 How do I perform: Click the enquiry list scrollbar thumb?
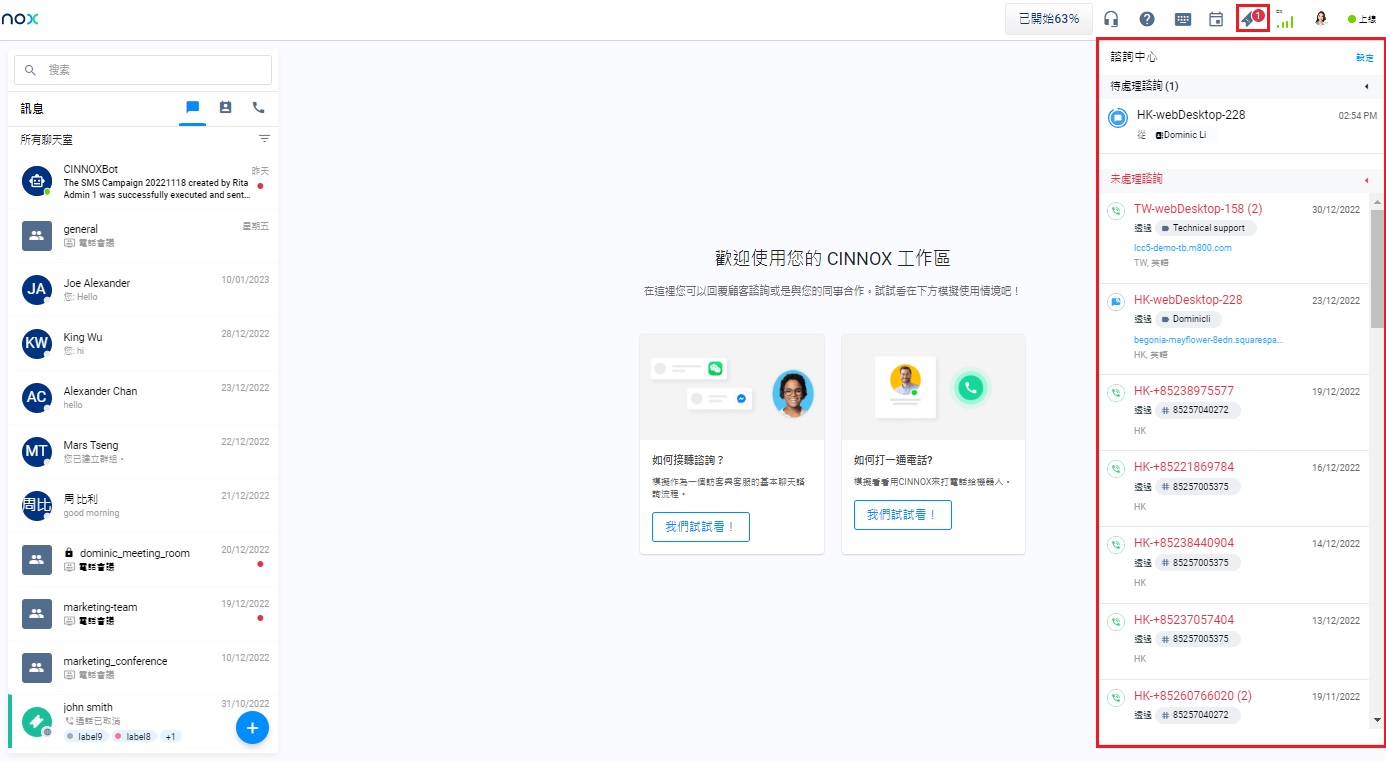[1377, 269]
